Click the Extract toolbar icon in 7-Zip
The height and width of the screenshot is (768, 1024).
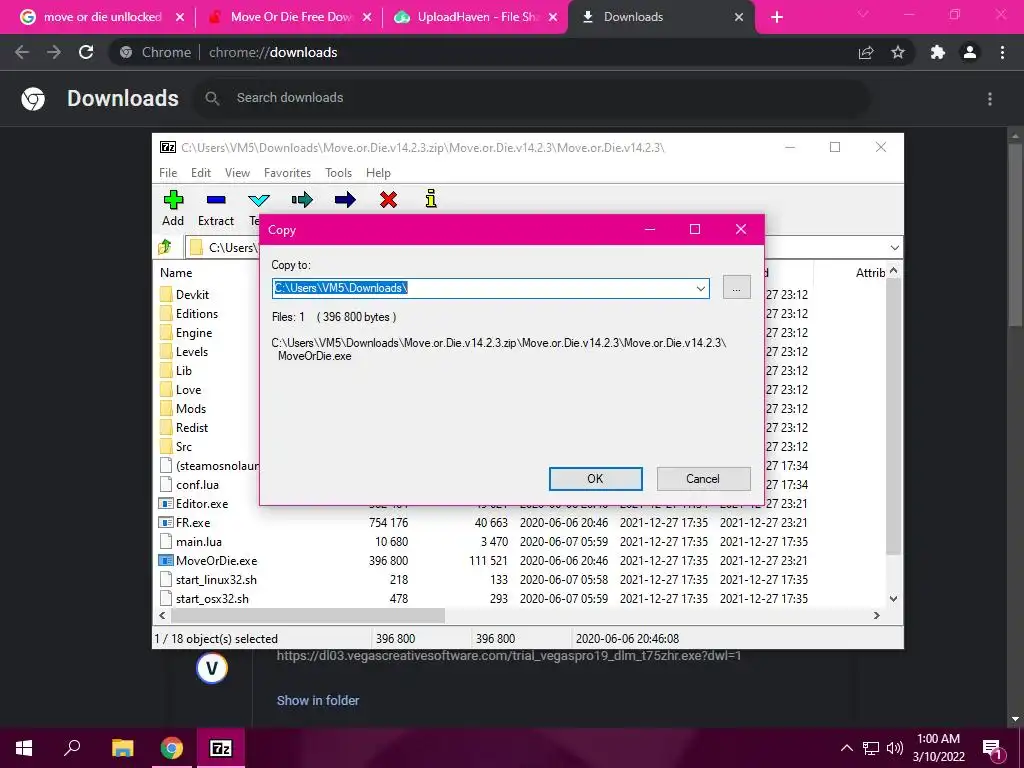pyautogui.click(x=216, y=200)
